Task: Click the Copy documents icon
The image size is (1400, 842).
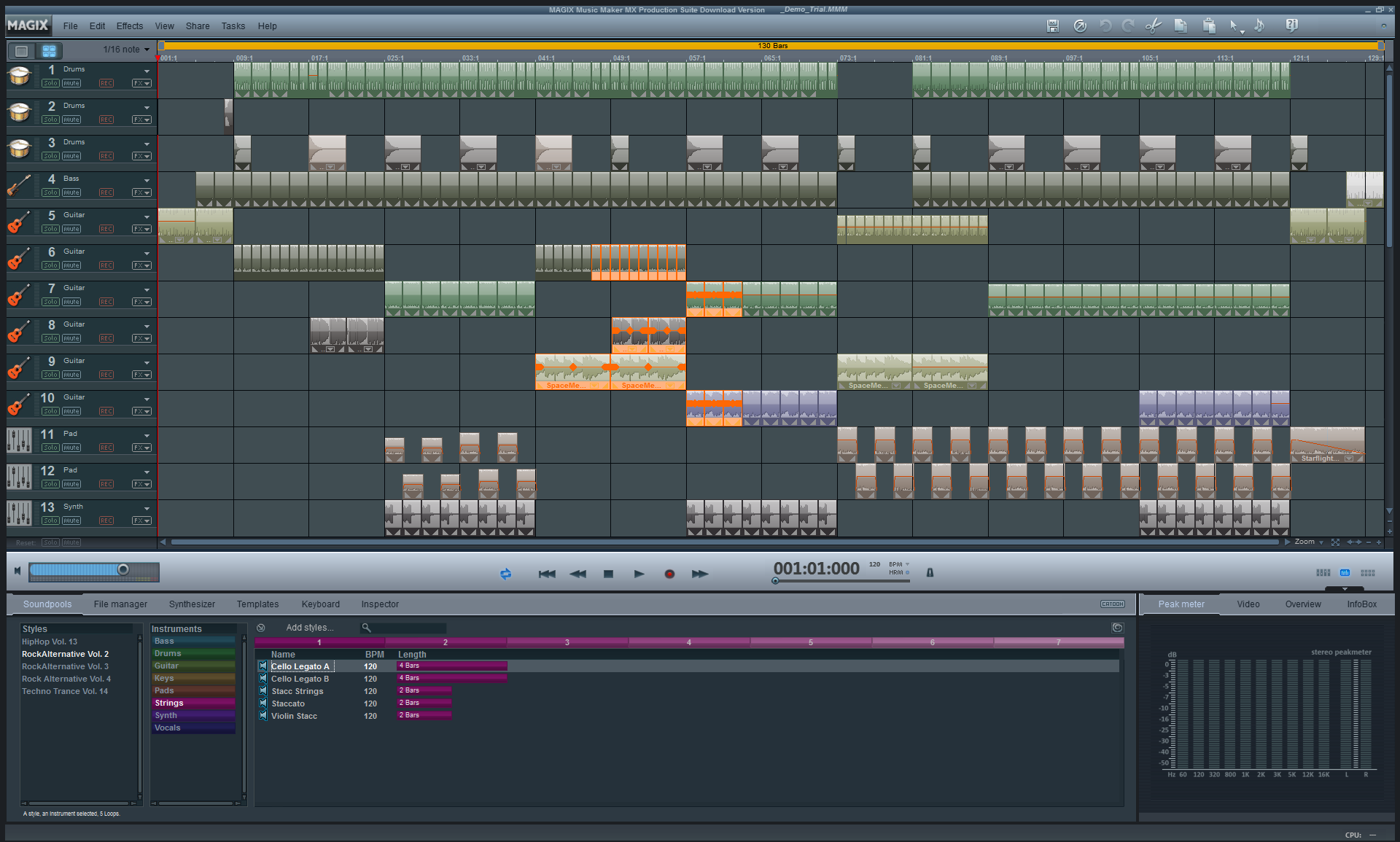Action: (x=1181, y=26)
